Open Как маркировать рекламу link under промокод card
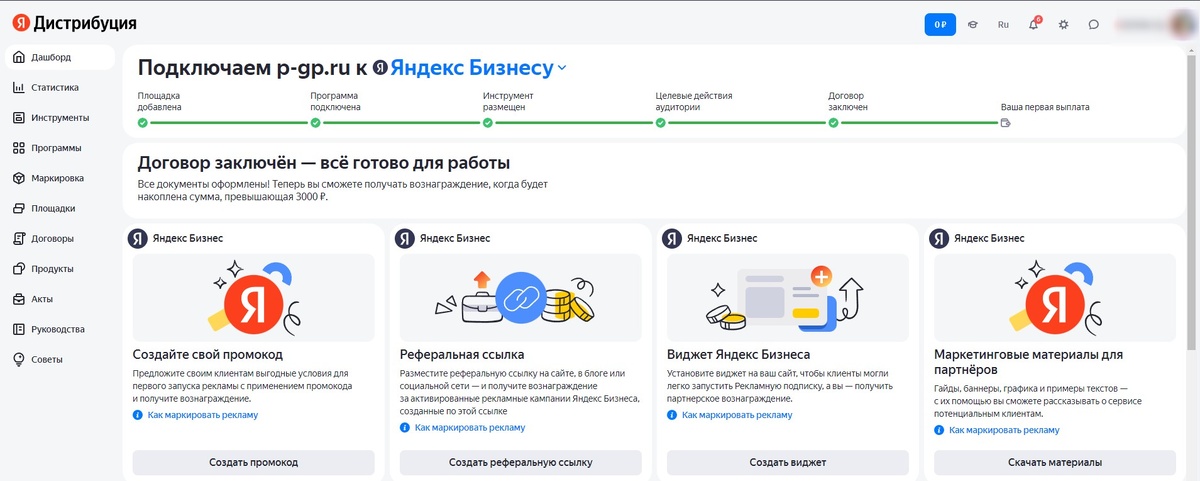This screenshot has width=1200, height=481. [202, 415]
